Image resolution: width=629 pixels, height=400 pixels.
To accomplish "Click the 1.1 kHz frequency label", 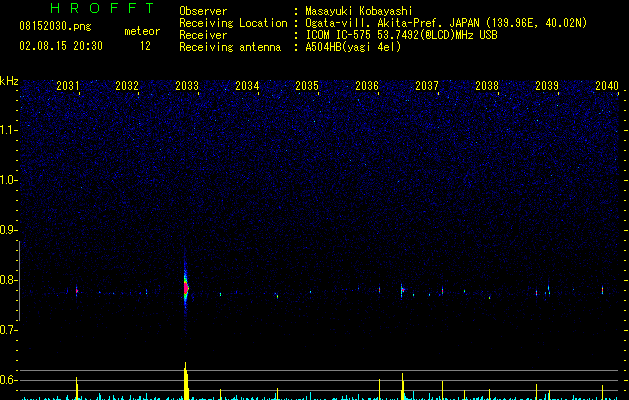I will coord(8,130).
